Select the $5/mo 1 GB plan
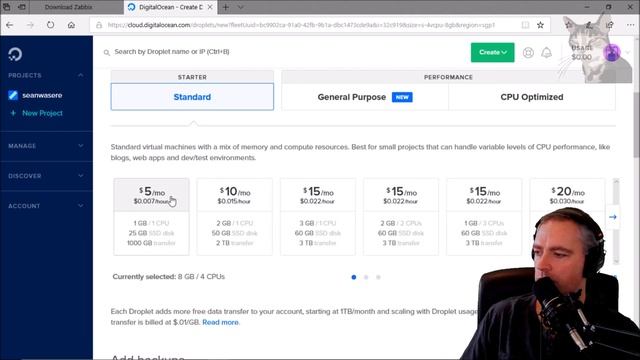 tap(151, 217)
